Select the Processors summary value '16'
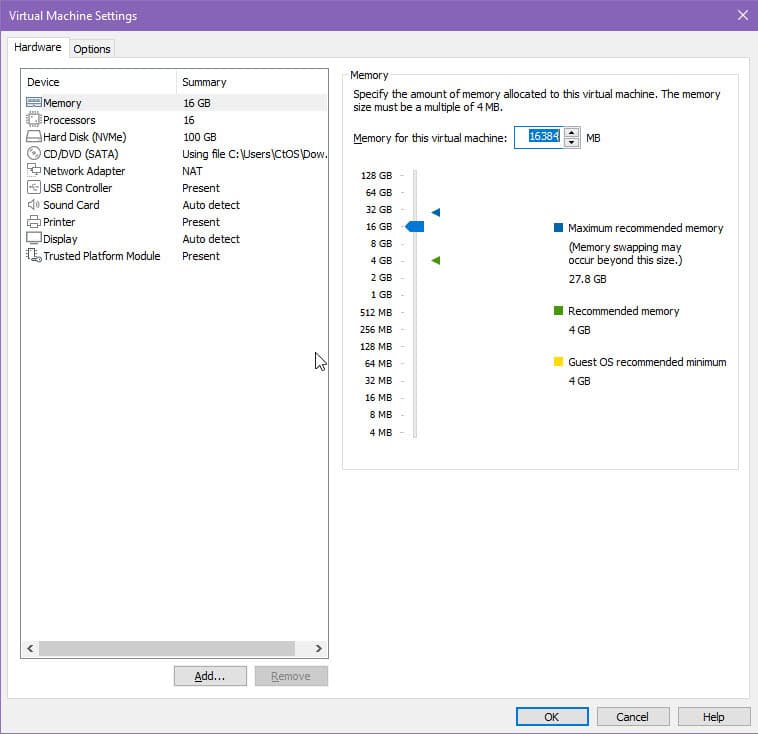 [189, 120]
